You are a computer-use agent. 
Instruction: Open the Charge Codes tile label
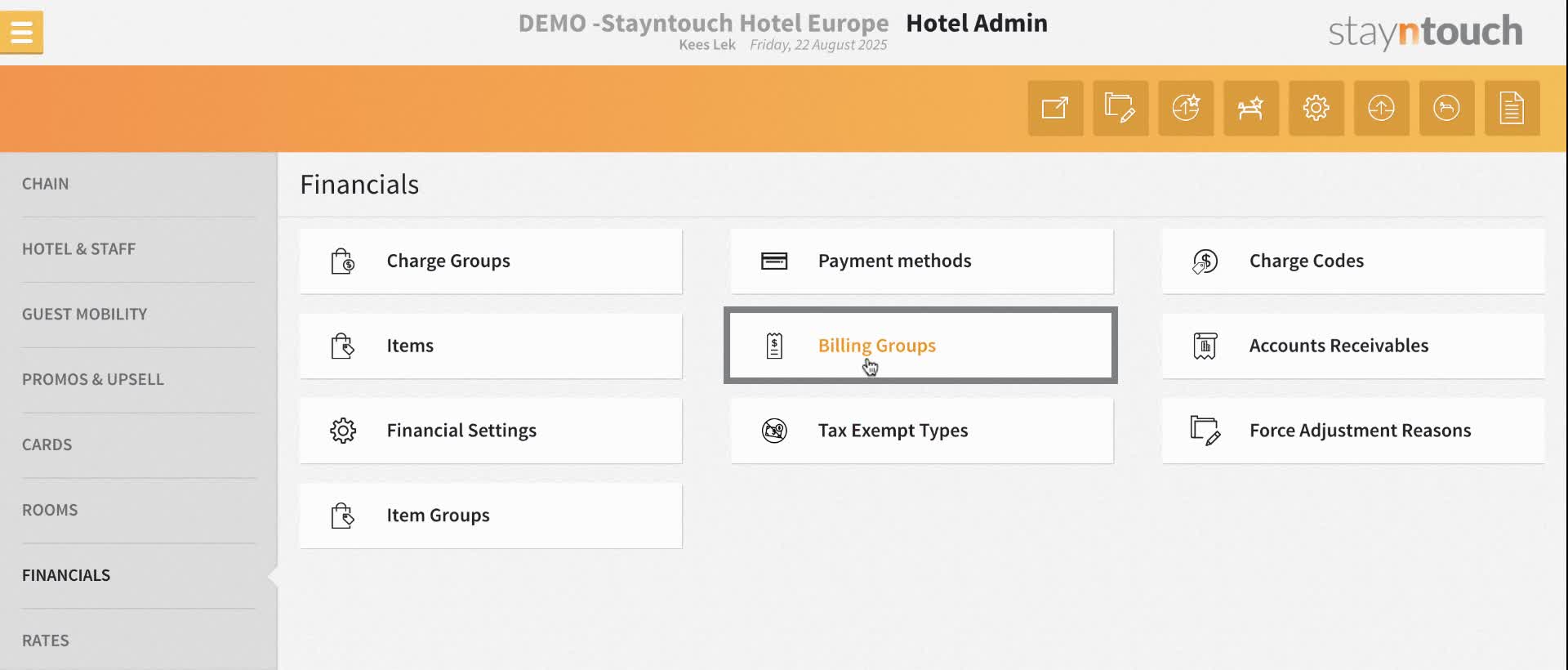pos(1307,261)
